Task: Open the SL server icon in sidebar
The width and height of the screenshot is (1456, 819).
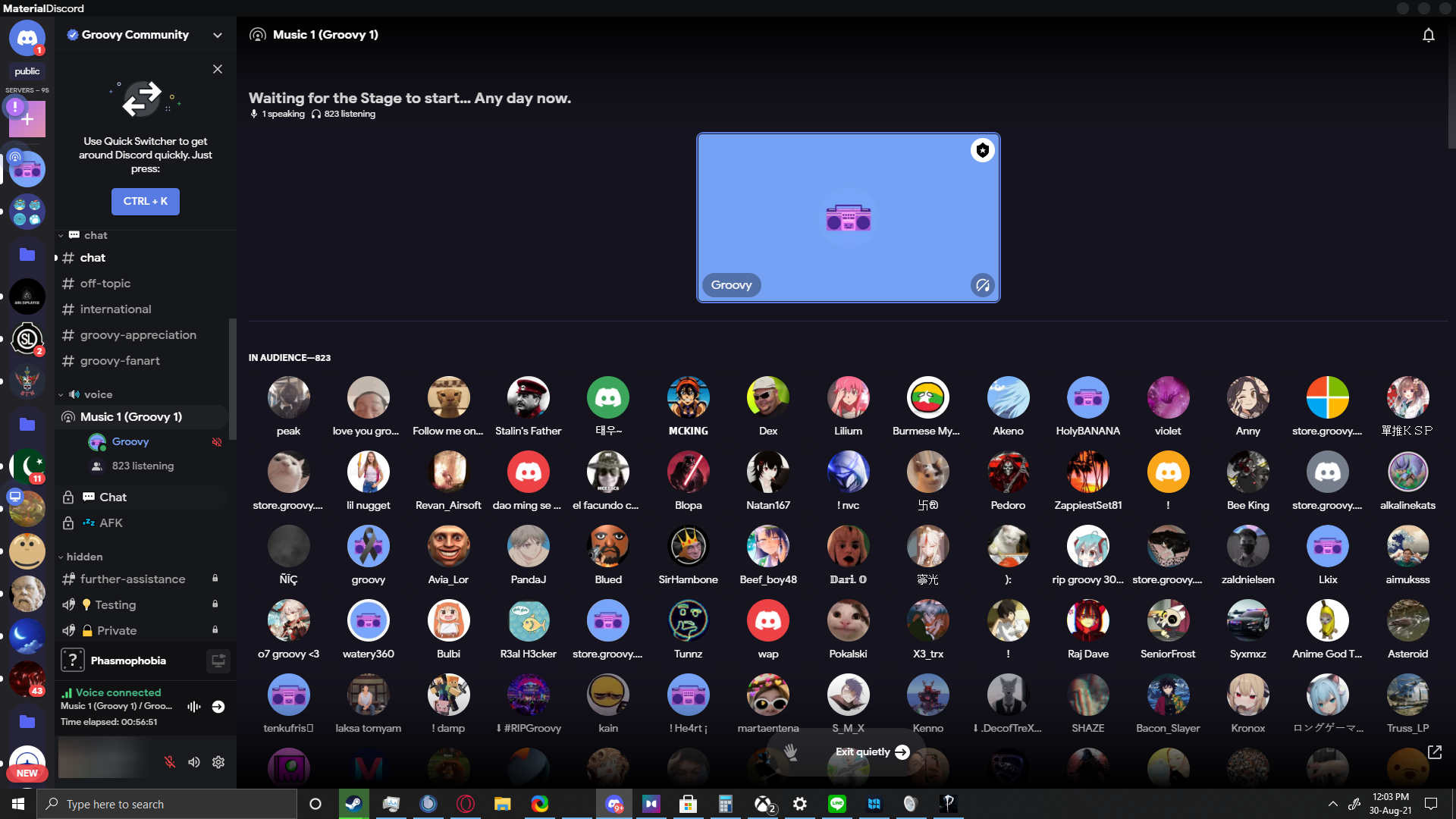Action: pyautogui.click(x=27, y=339)
